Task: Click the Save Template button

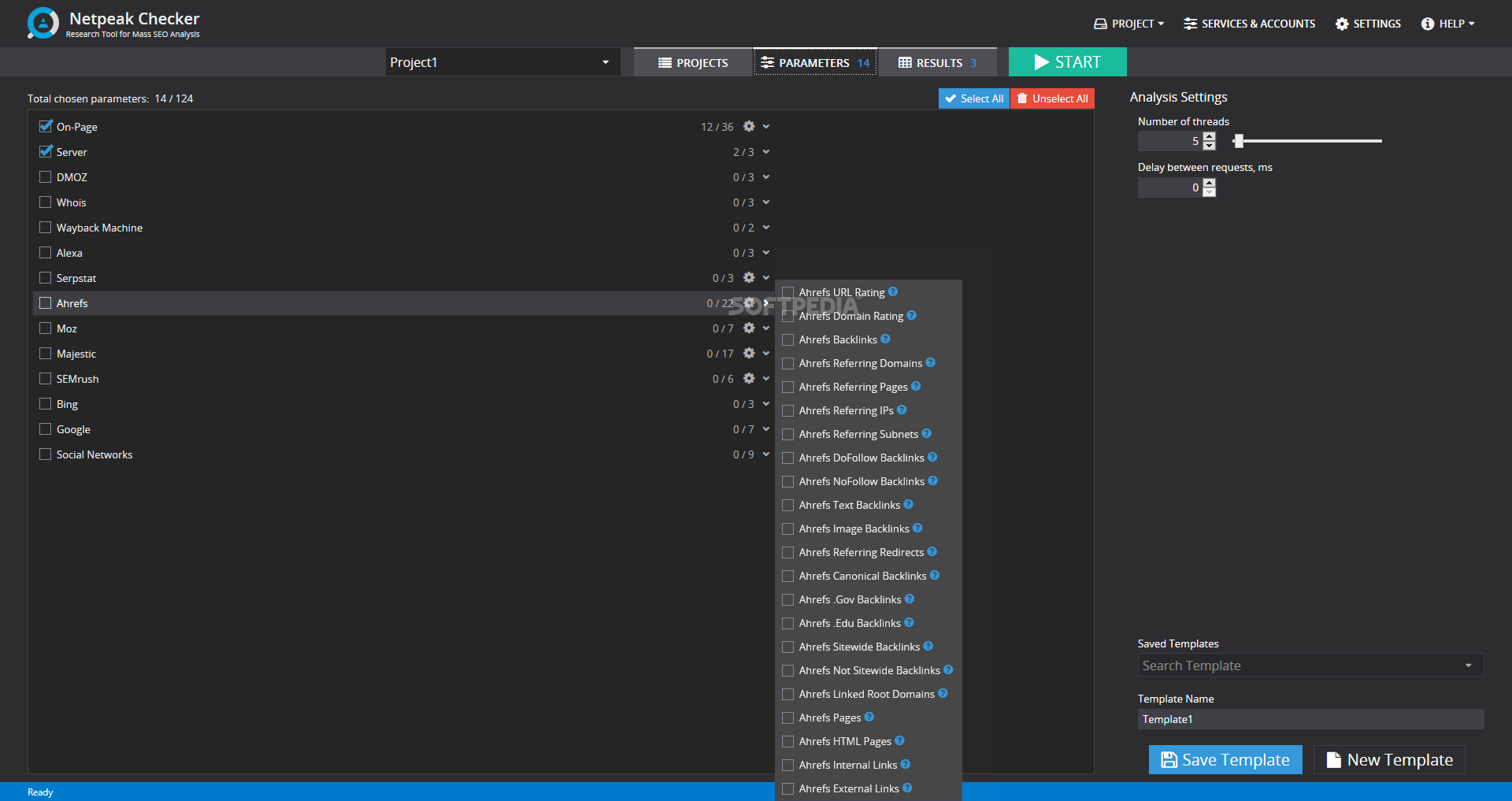Action: (1225, 759)
